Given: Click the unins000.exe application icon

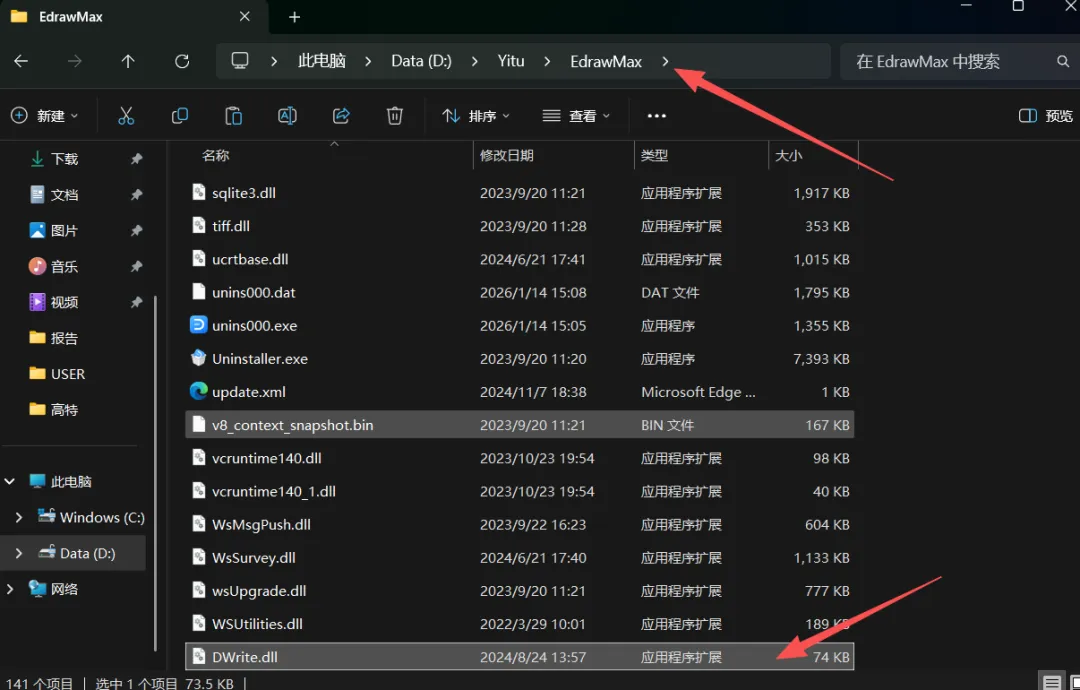Looking at the screenshot, I should click(x=198, y=324).
